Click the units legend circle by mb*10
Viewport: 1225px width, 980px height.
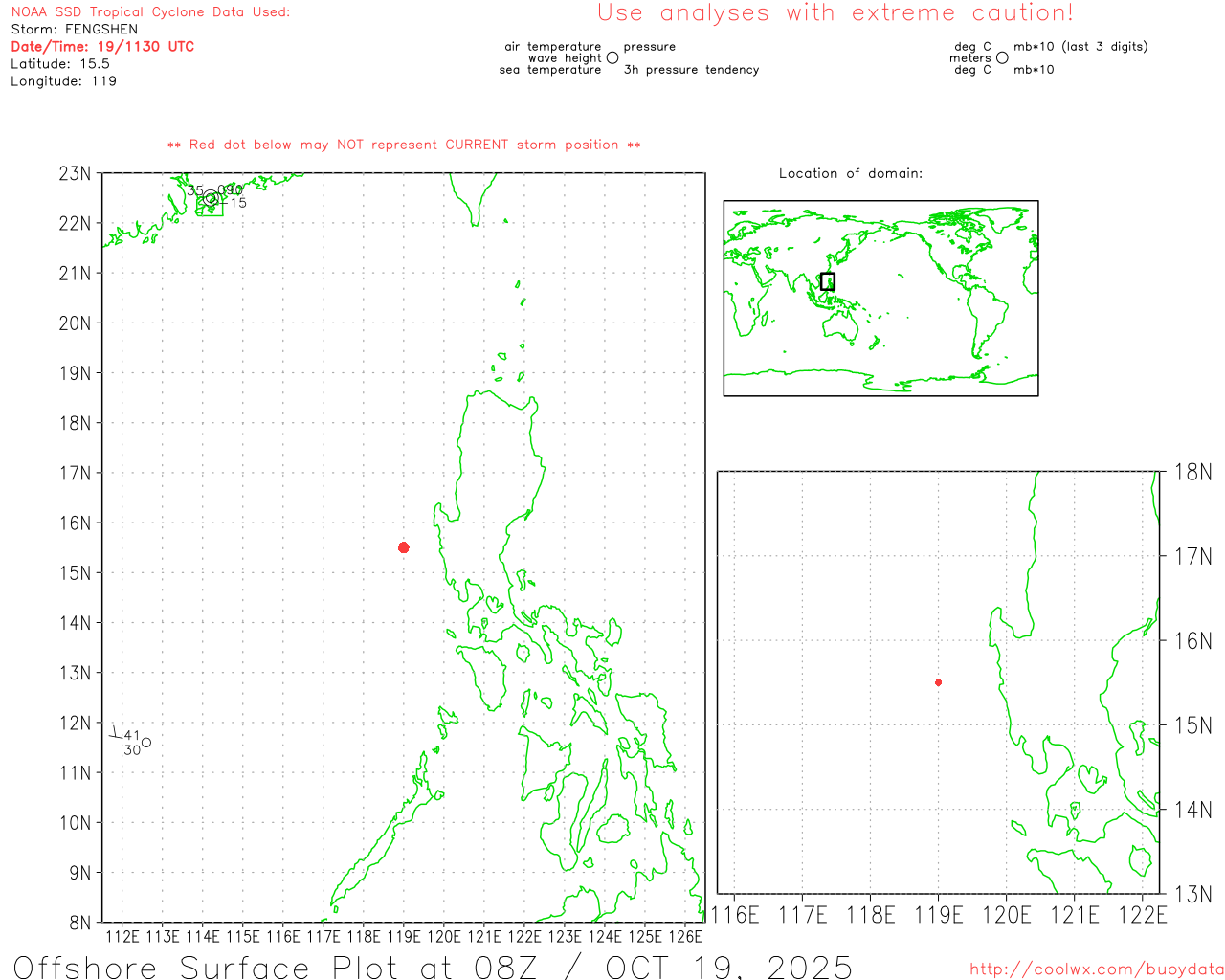[1002, 58]
